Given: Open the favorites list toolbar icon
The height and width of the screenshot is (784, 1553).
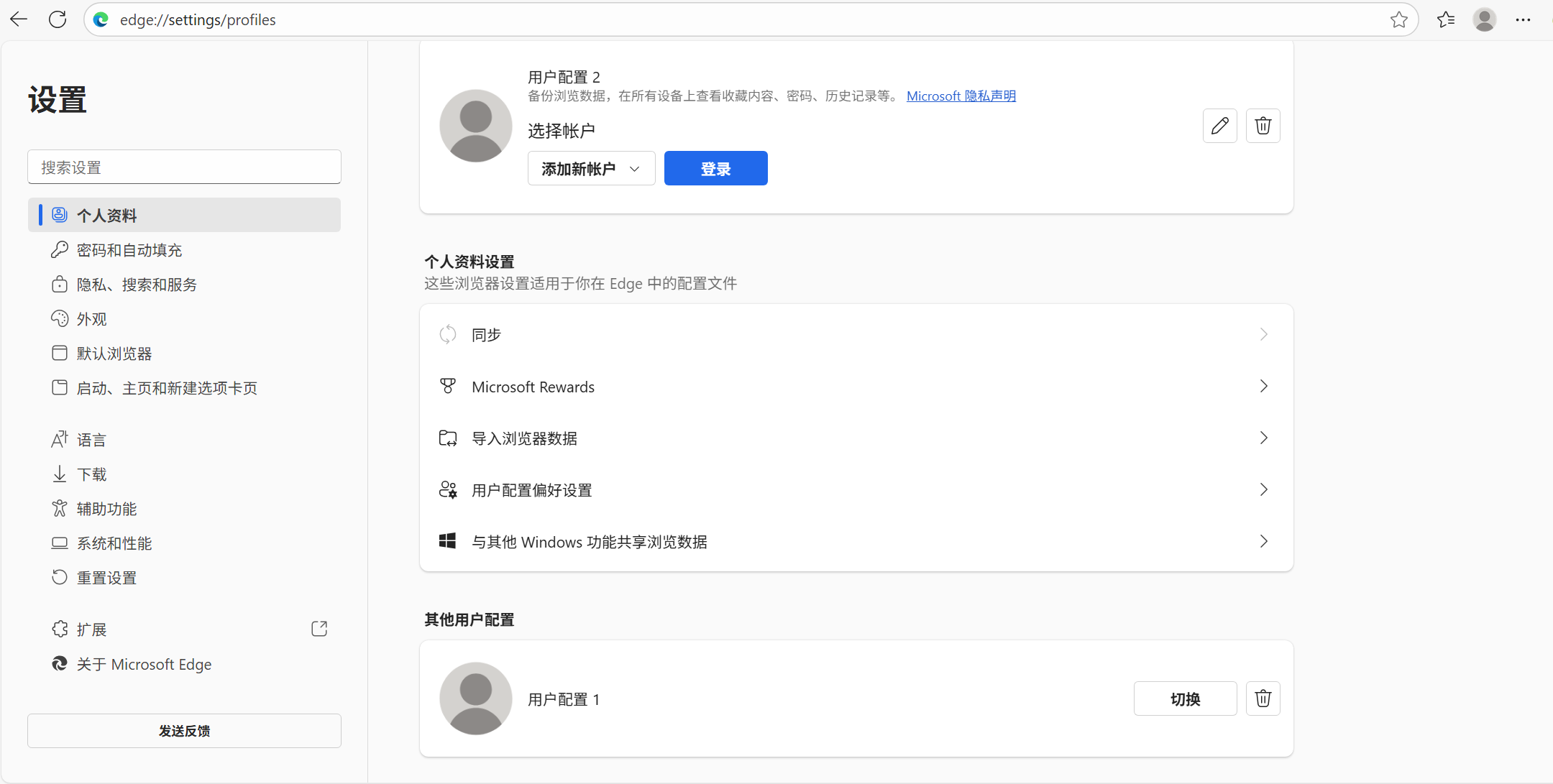Looking at the screenshot, I should [1446, 20].
